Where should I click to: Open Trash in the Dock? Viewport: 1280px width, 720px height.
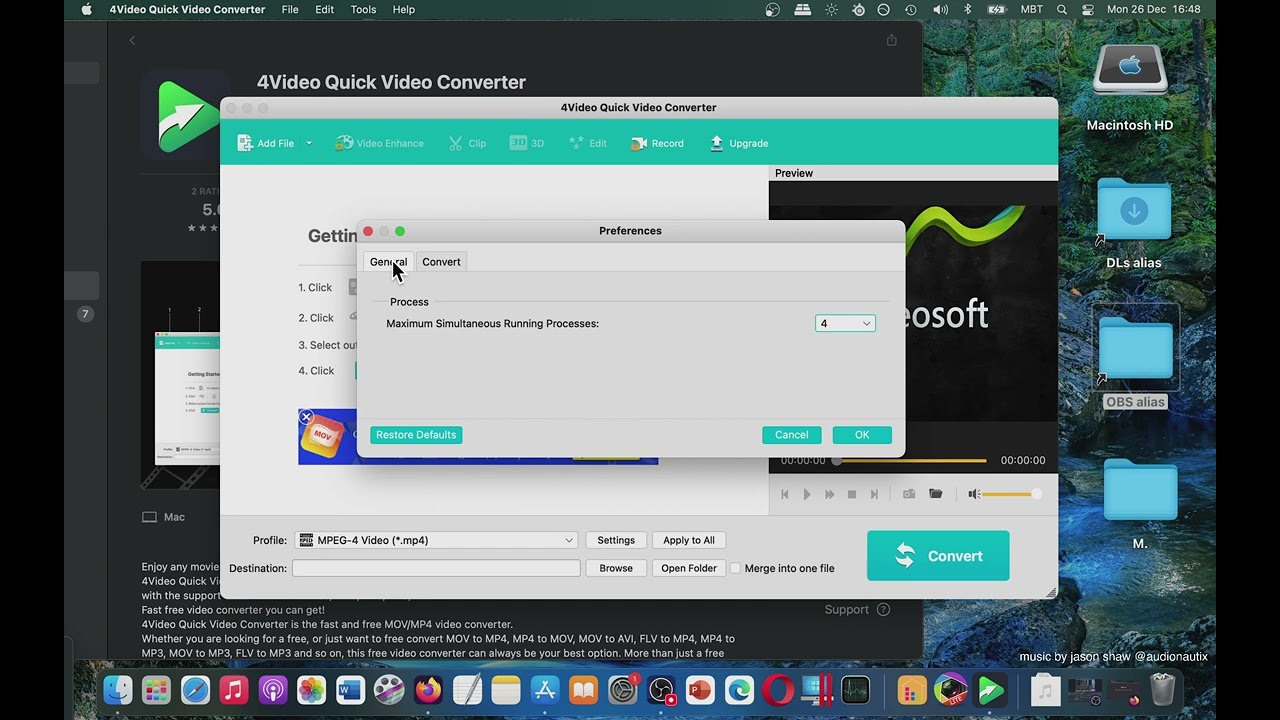(1163, 690)
